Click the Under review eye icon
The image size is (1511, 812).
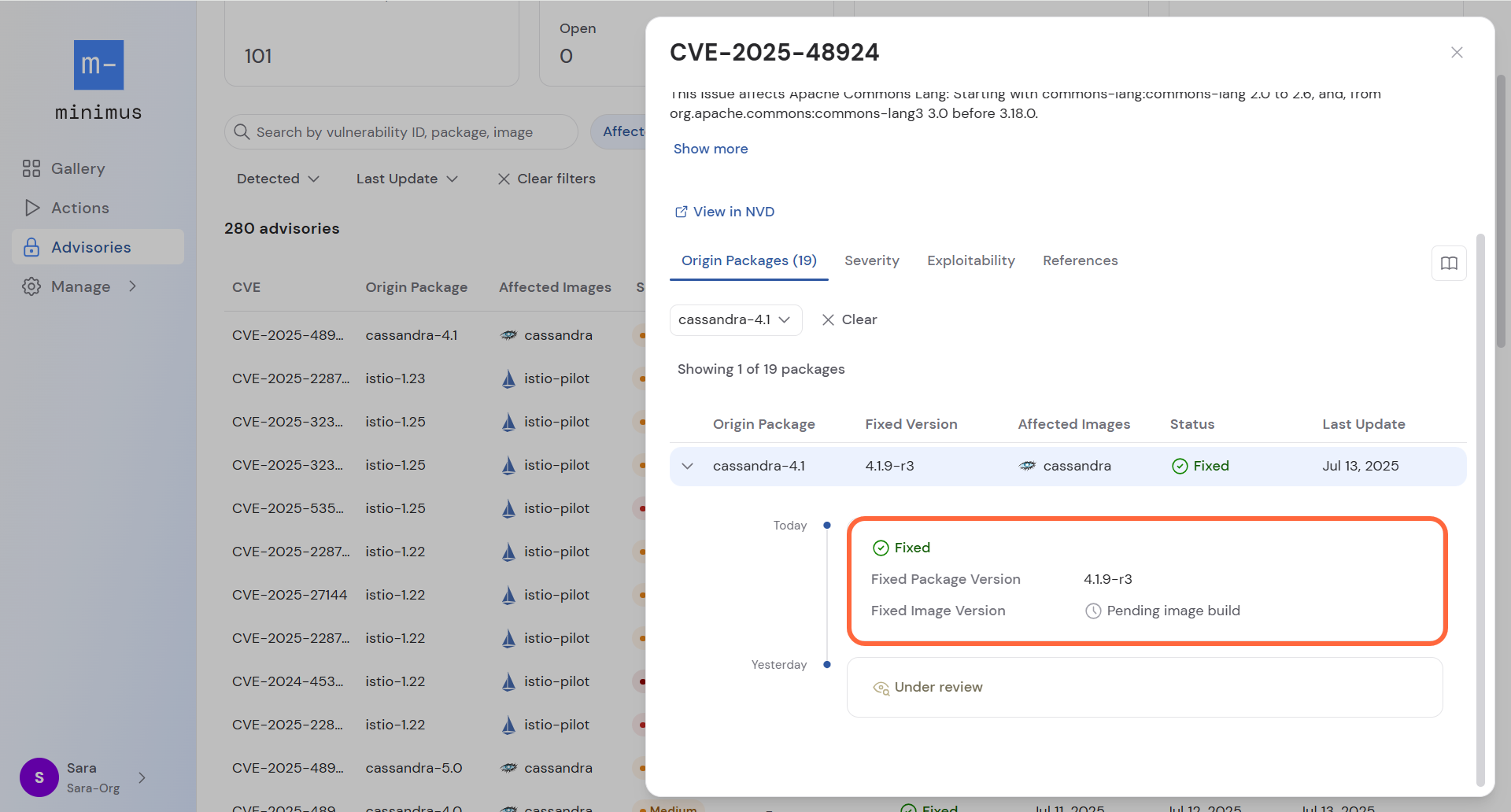coord(881,688)
